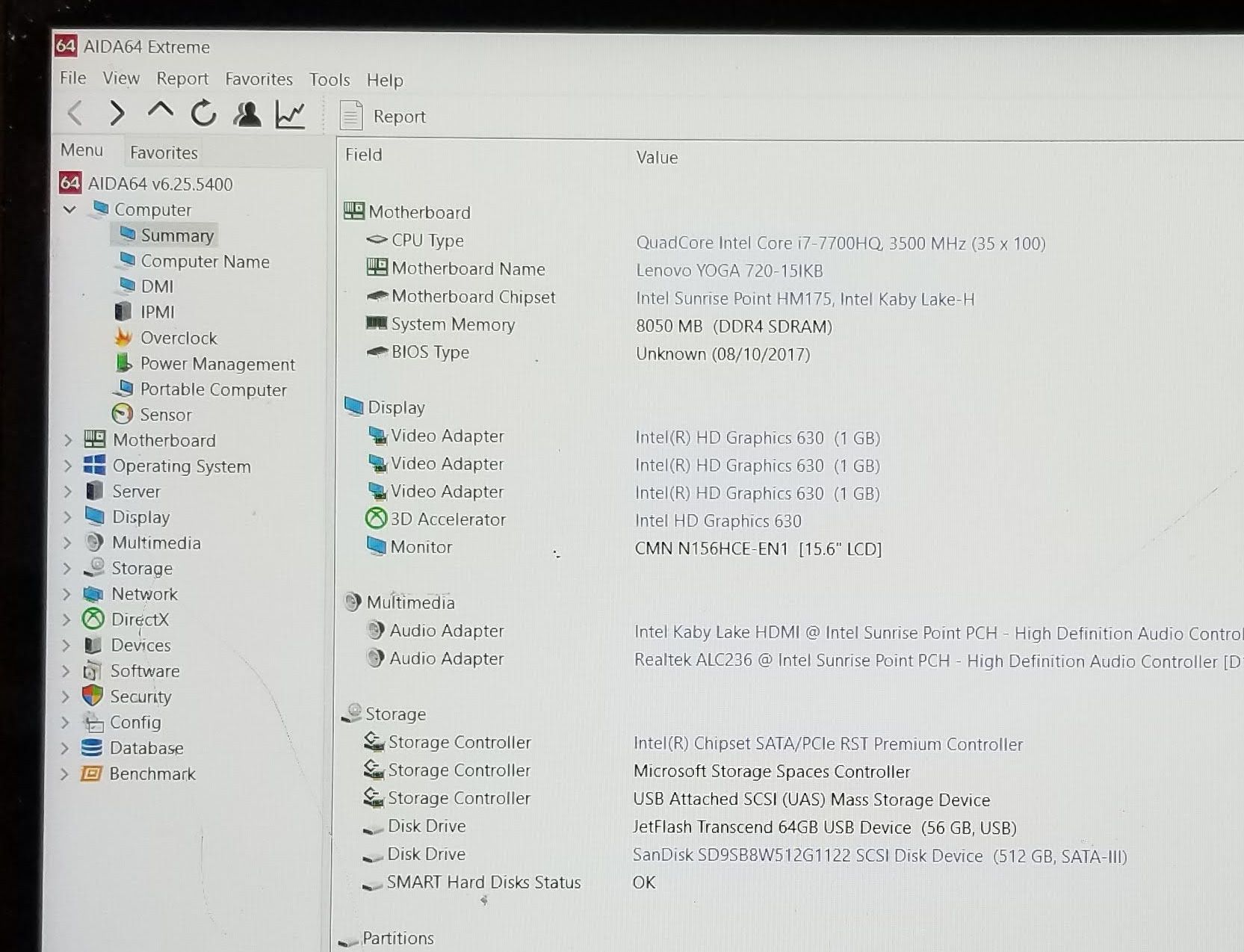This screenshot has width=1244, height=952.
Task: Select the Overclock flame item
Action: coord(178,338)
